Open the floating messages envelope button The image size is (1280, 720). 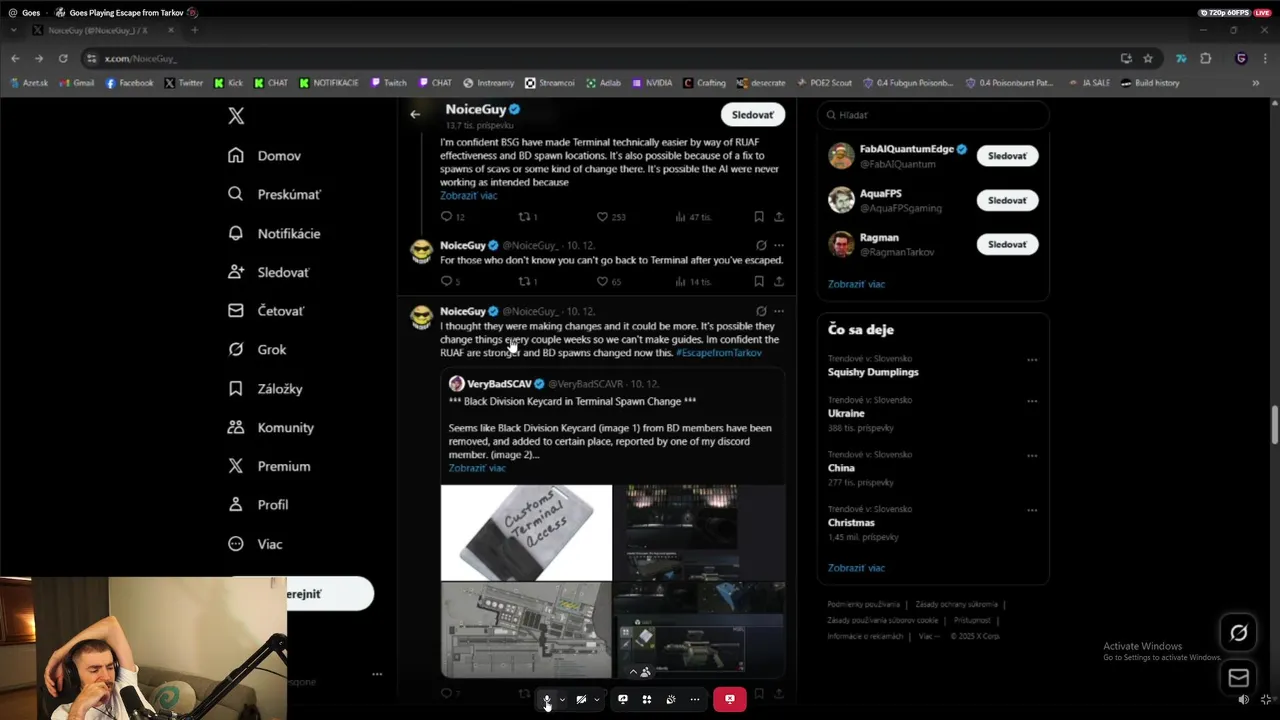[1238, 678]
